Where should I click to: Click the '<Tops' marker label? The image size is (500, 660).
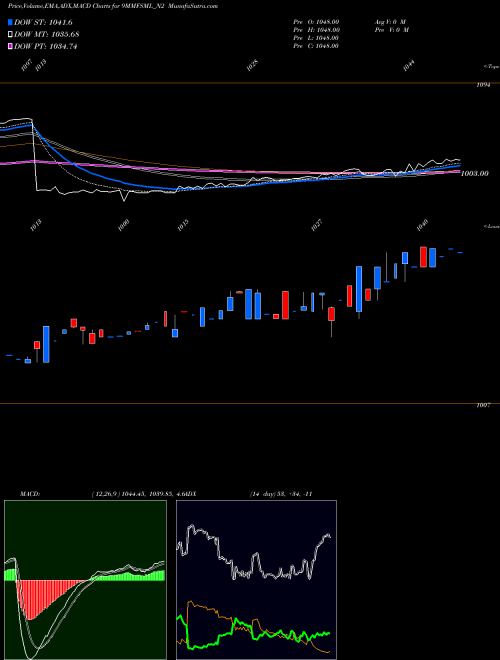[x=491, y=67]
